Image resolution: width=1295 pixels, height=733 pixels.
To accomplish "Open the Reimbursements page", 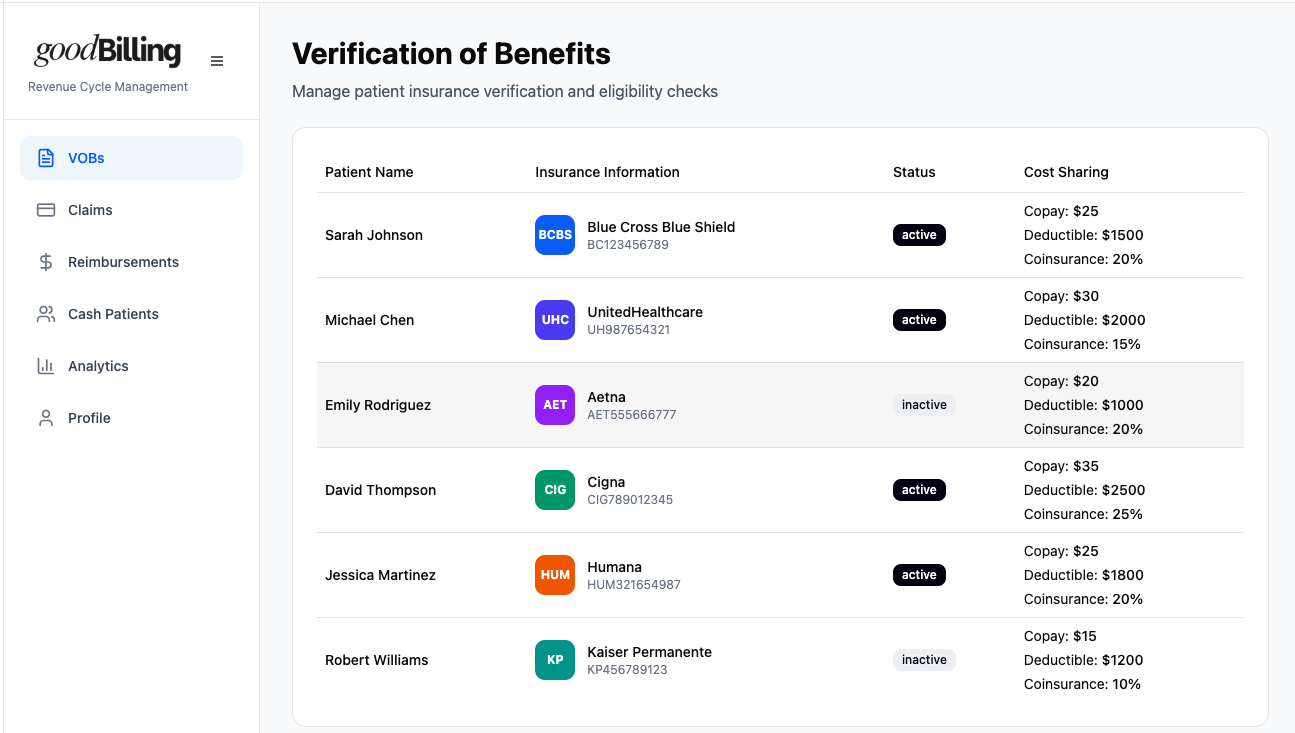I will pos(123,262).
